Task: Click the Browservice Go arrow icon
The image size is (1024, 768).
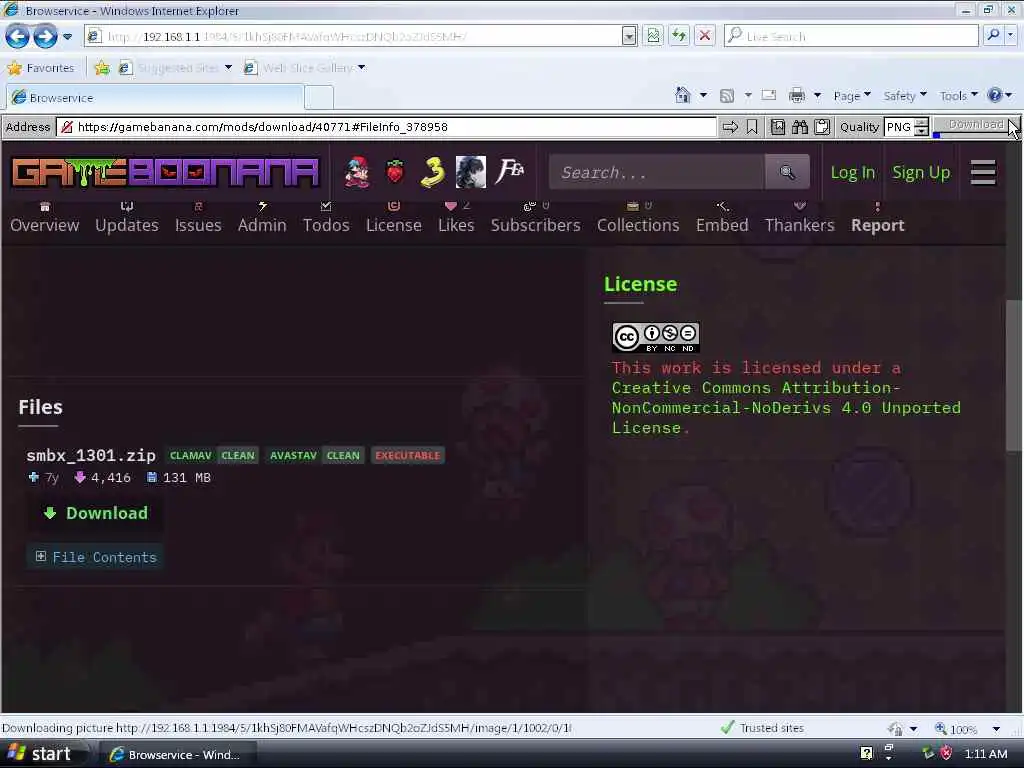Action: coord(730,127)
